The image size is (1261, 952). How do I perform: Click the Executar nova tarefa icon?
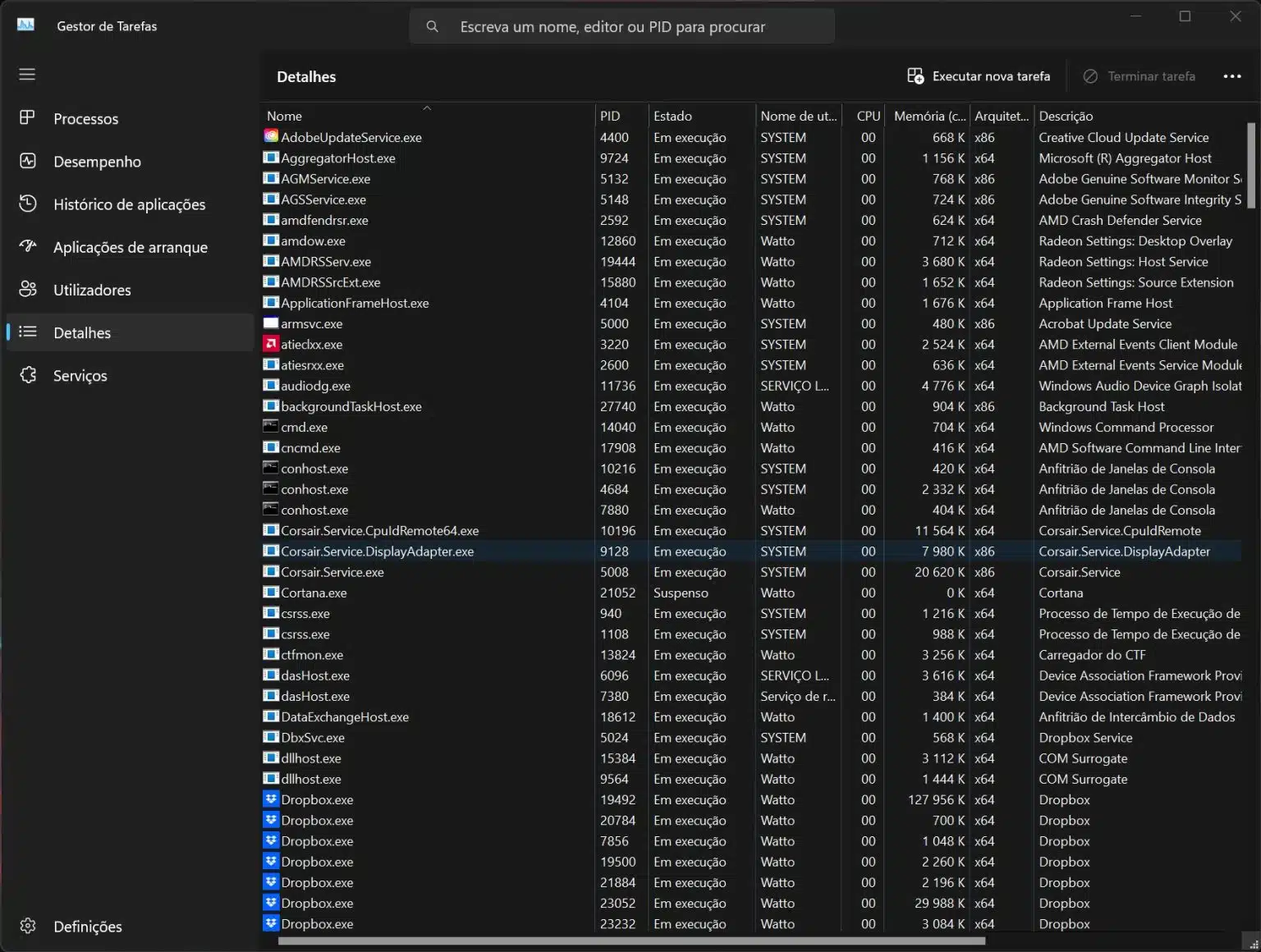915,76
